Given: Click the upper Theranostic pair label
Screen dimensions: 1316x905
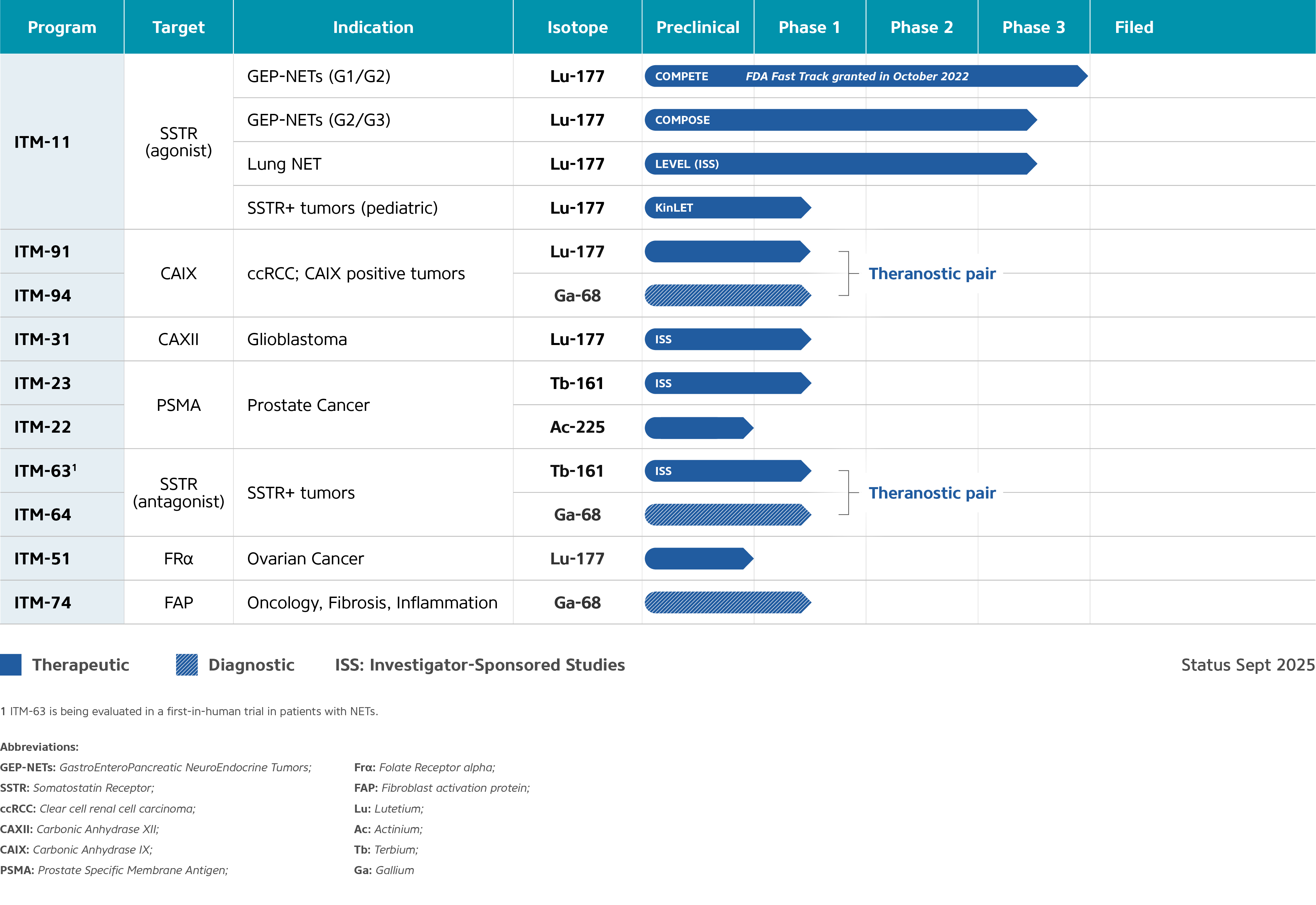Looking at the screenshot, I should [x=932, y=274].
